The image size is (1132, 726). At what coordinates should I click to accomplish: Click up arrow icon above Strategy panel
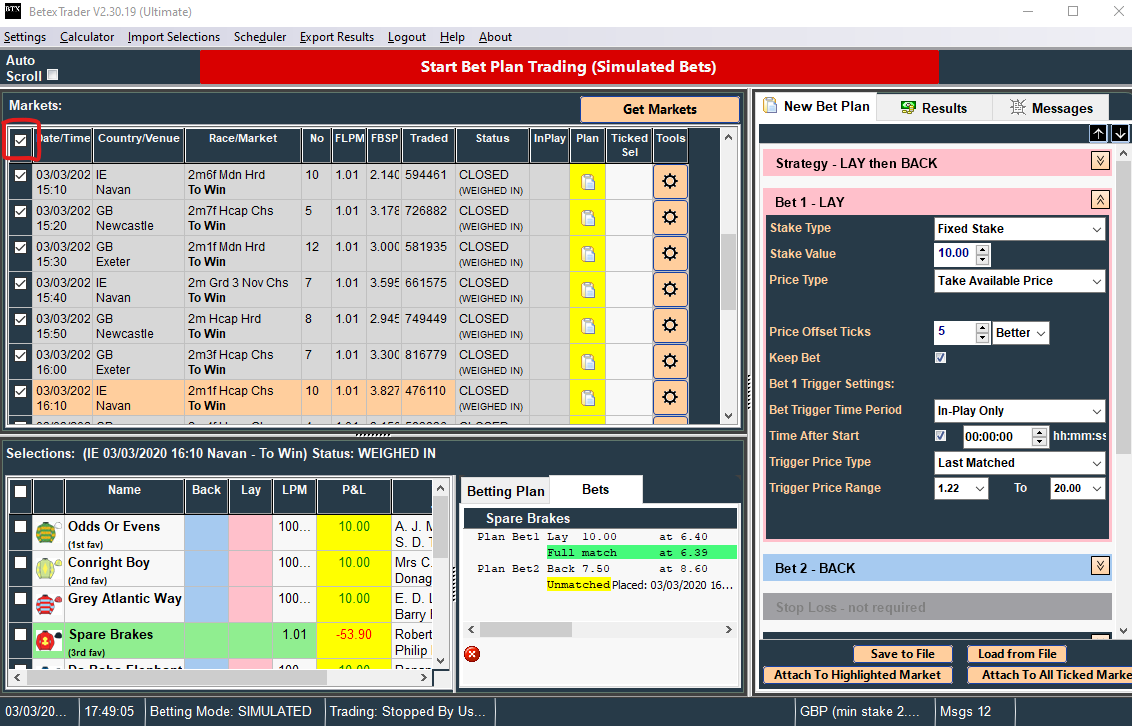click(x=1098, y=133)
